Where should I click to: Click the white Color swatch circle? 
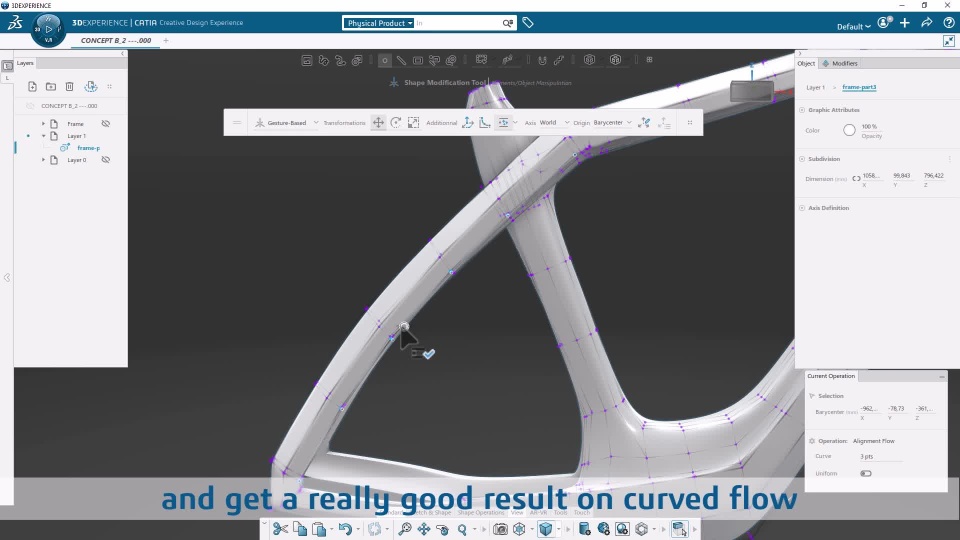click(849, 130)
